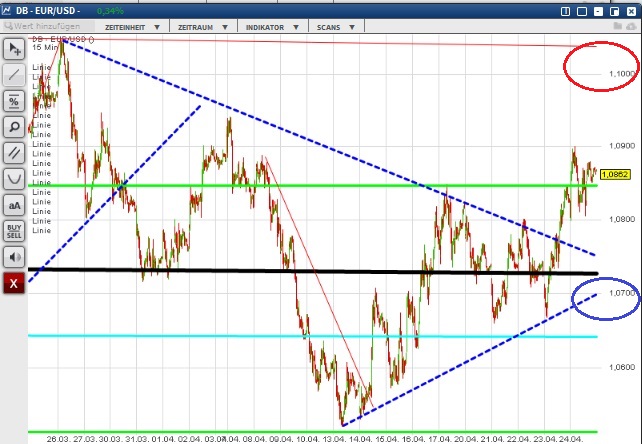Open the ZEITEINHEIT dropdown
Image resolution: width=642 pixels, height=444 pixels.
[132, 27]
